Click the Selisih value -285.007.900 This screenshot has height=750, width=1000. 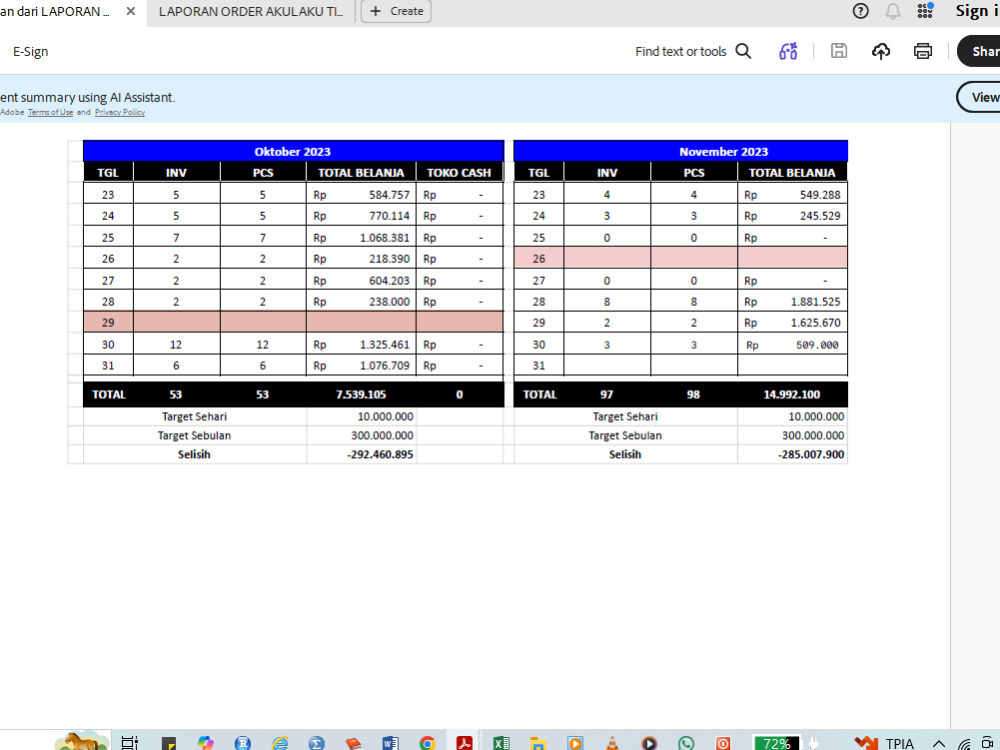[811, 454]
